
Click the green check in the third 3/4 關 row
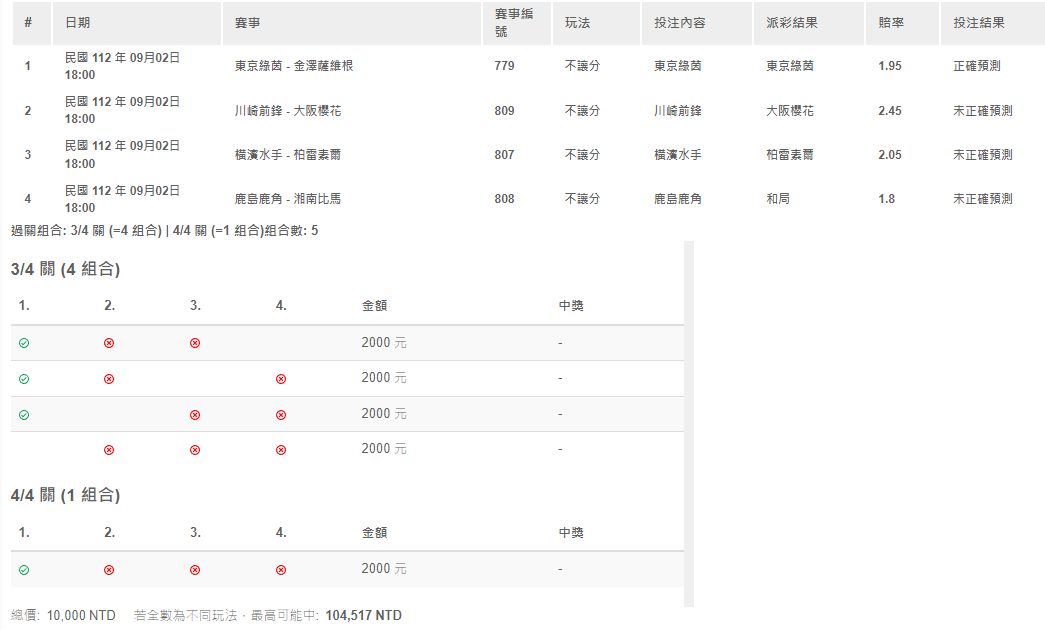[x=24, y=415]
